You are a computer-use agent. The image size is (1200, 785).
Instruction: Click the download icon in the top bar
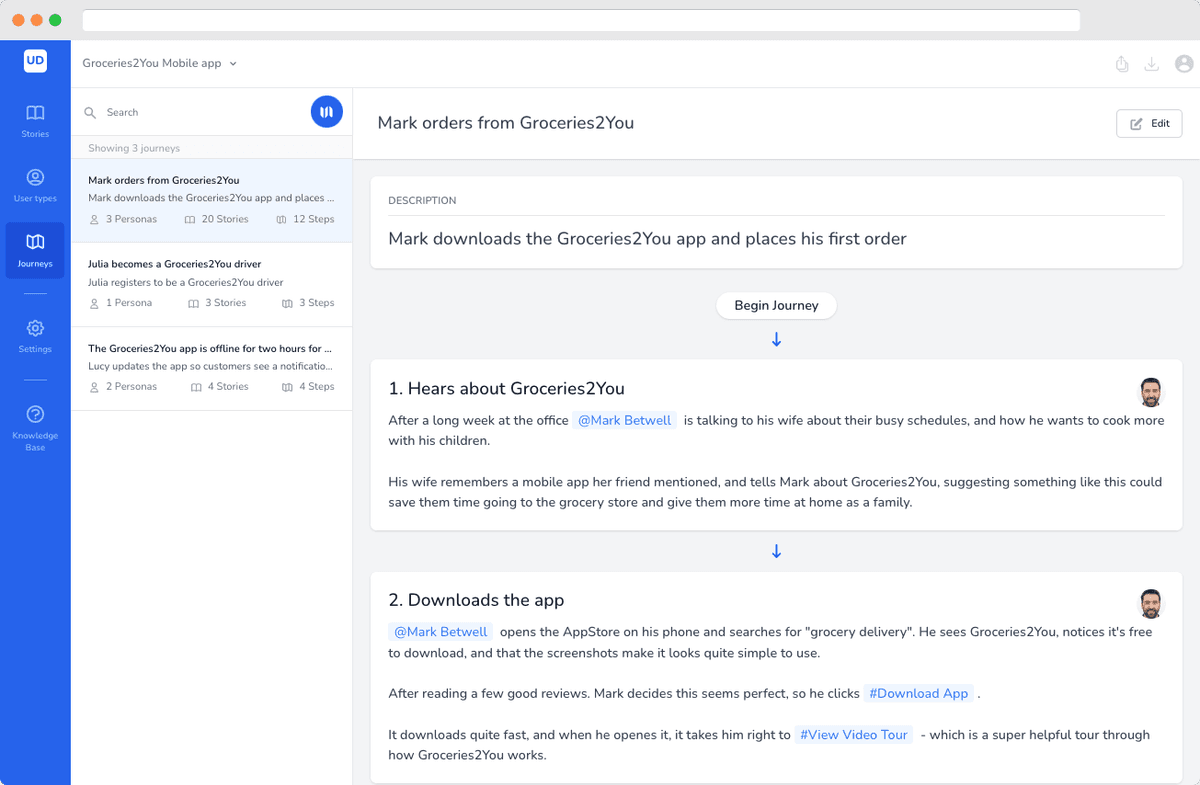point(1151,63)
